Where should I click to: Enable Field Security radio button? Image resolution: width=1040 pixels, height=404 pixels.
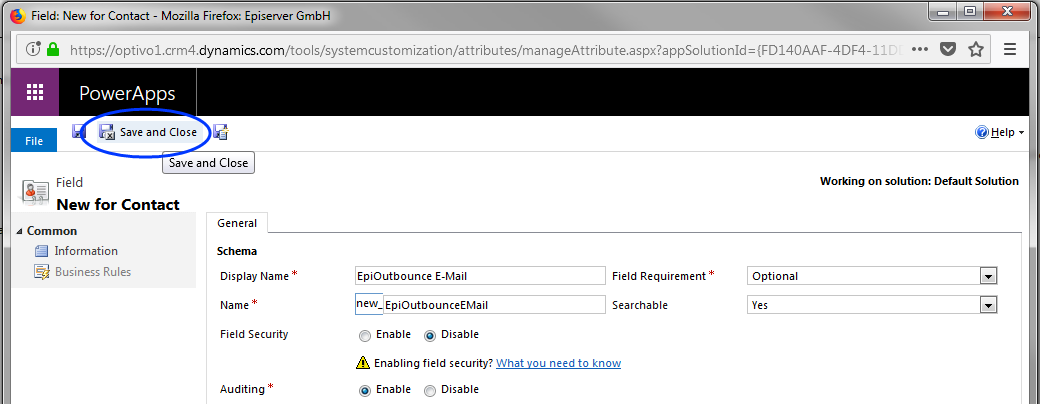tap(365, 335)
